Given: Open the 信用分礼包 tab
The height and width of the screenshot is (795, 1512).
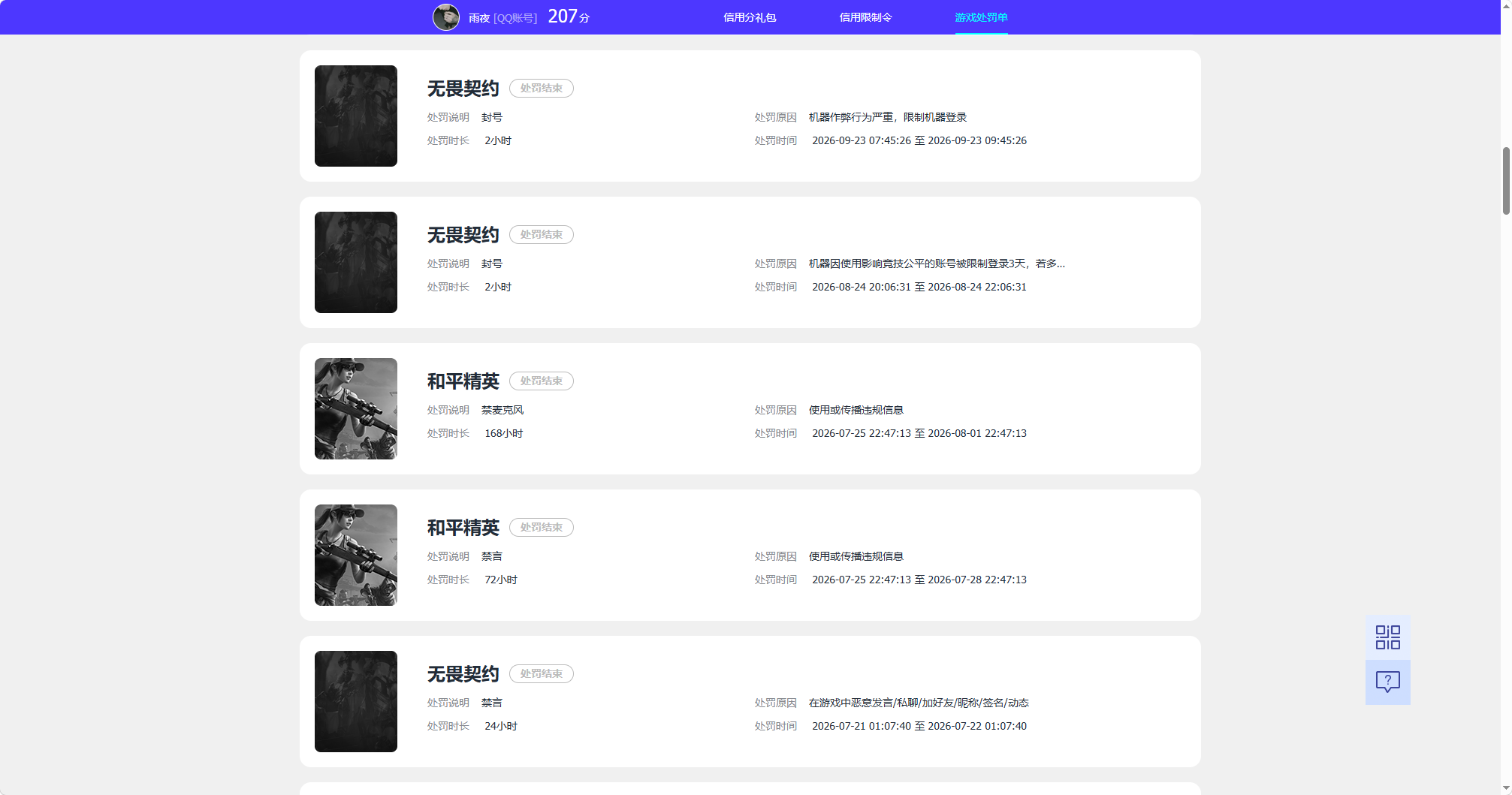Looking at the screenshot, I should click(x=750, y=17).
